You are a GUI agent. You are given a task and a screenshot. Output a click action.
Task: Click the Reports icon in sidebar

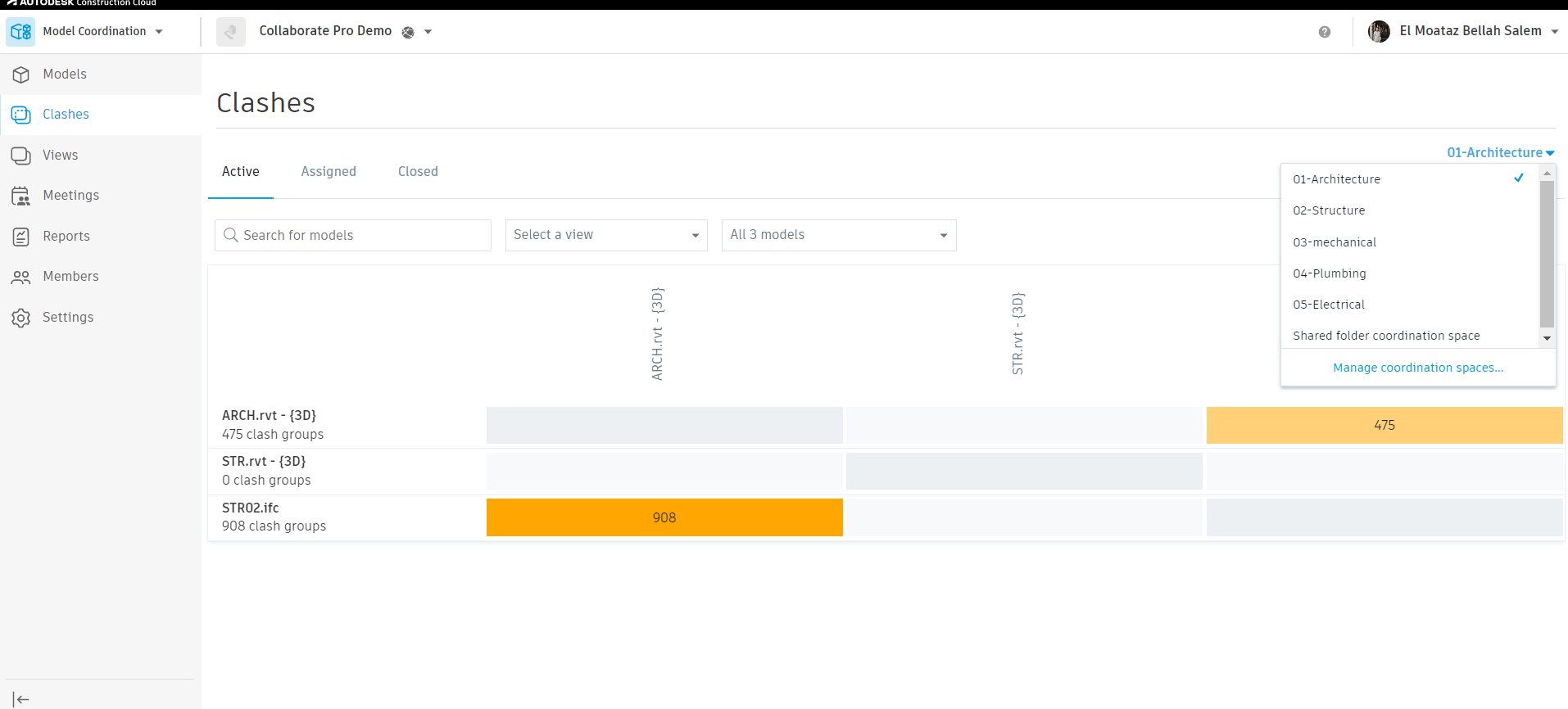(21, 237)
